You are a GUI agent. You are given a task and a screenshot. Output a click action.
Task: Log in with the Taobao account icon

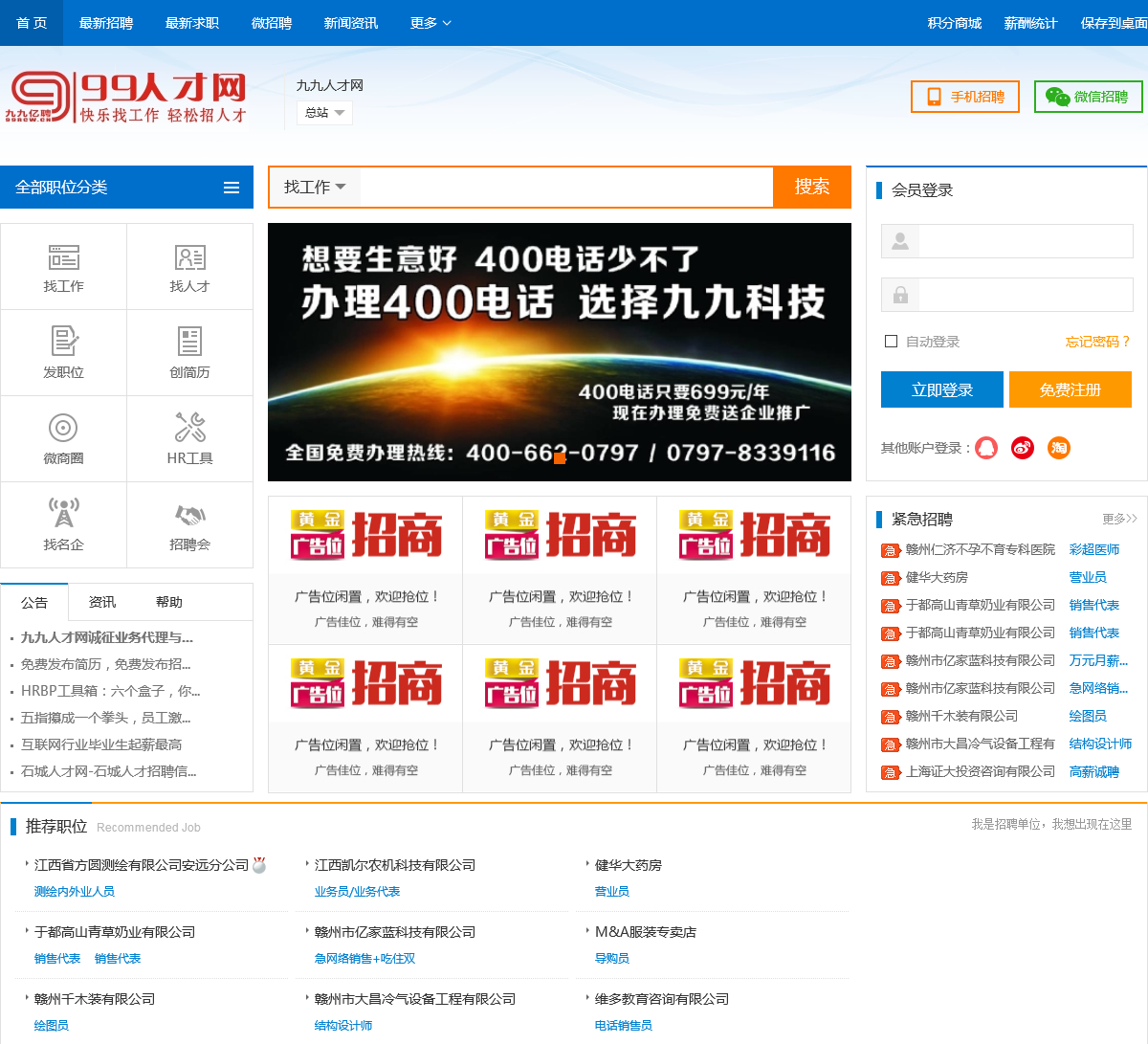tap(1059, 448)
